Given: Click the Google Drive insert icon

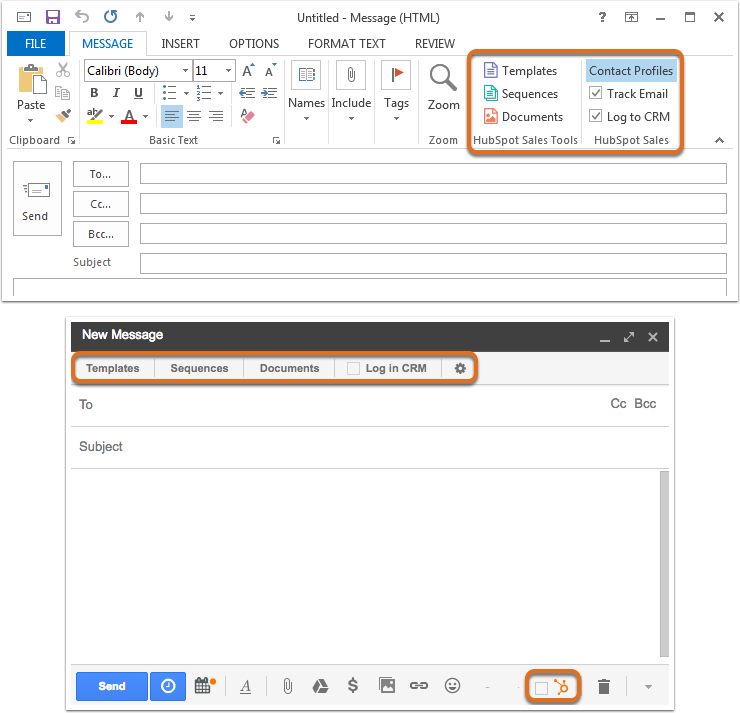Looking at the screenshot, I should click(320, 686).
